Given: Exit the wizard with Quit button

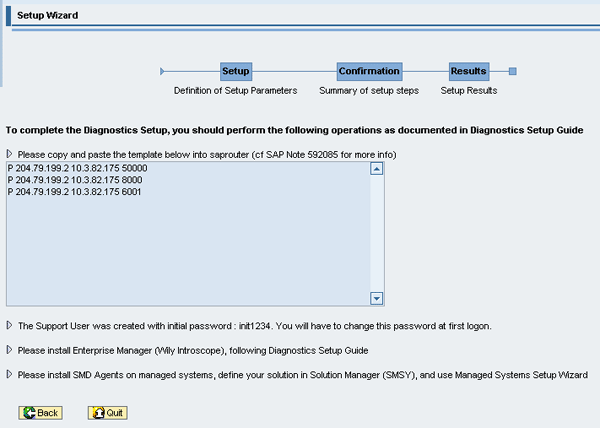Looking at the screenshot, I should (x=107, y=412).
